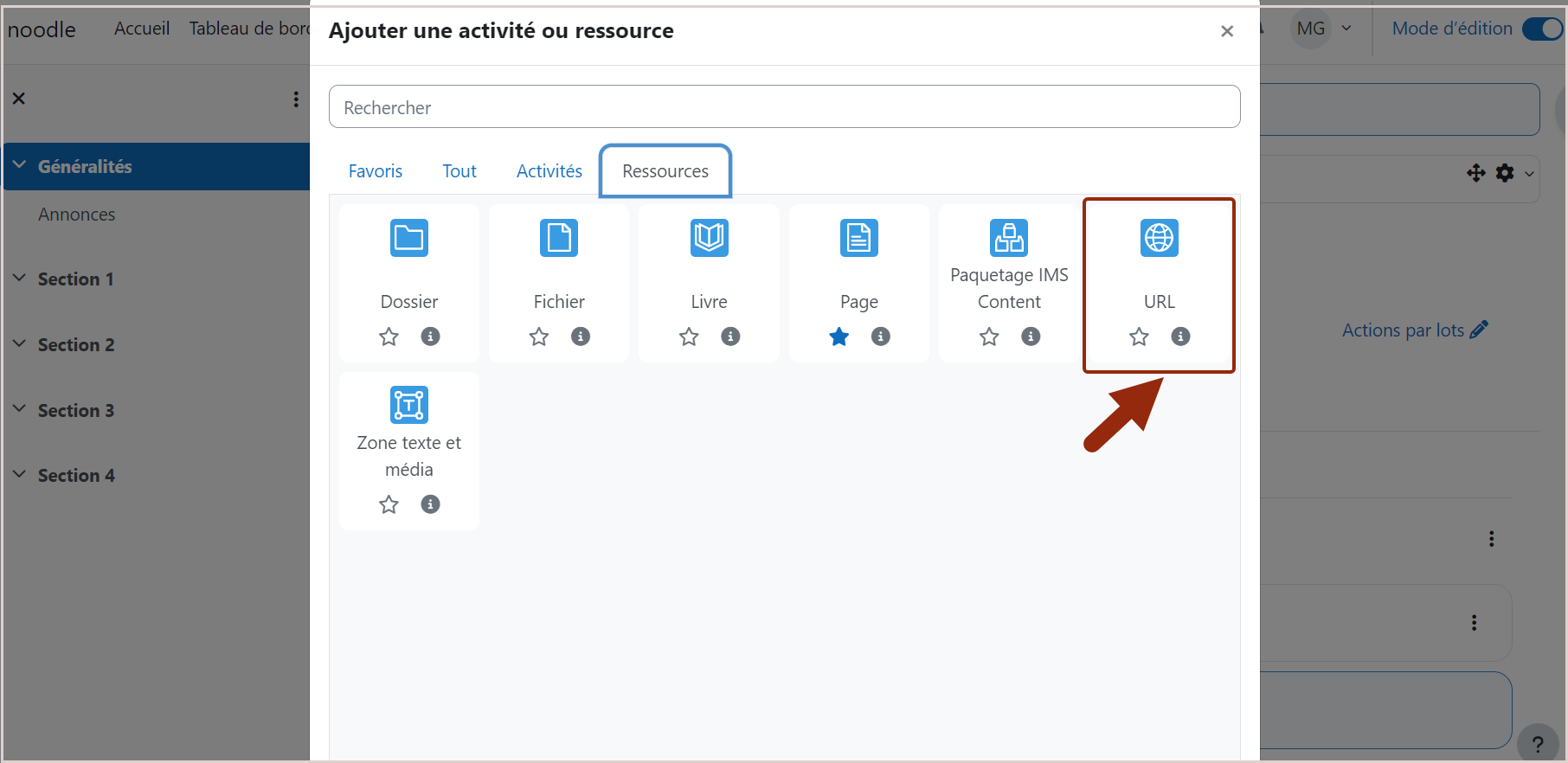The width and height of the screenshot is (1568, 763).
Task: Open info for Livre
Action: 730,337
